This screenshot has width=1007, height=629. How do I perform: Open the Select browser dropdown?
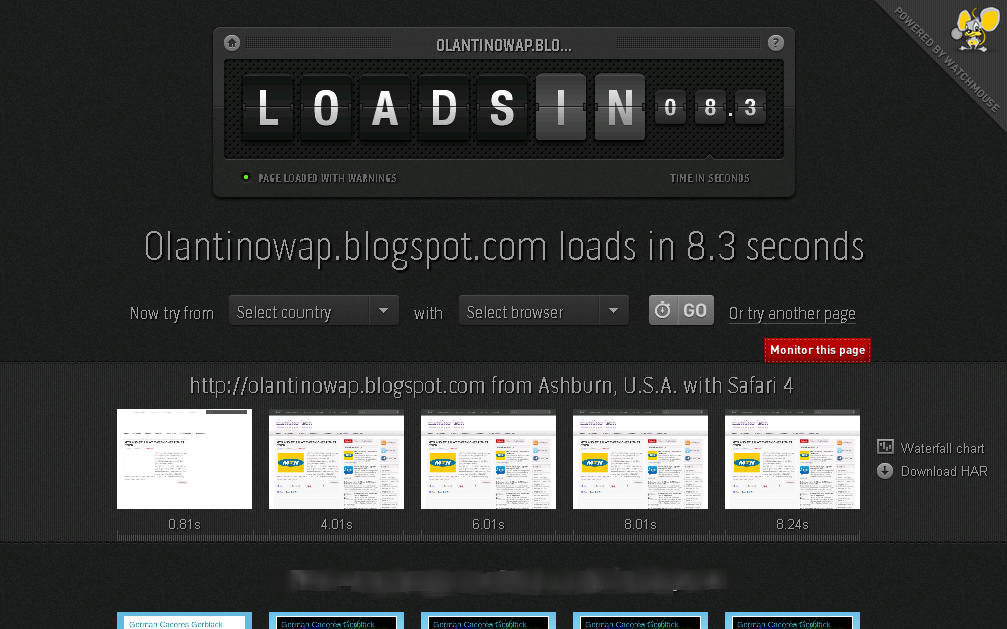coord(543,311)
